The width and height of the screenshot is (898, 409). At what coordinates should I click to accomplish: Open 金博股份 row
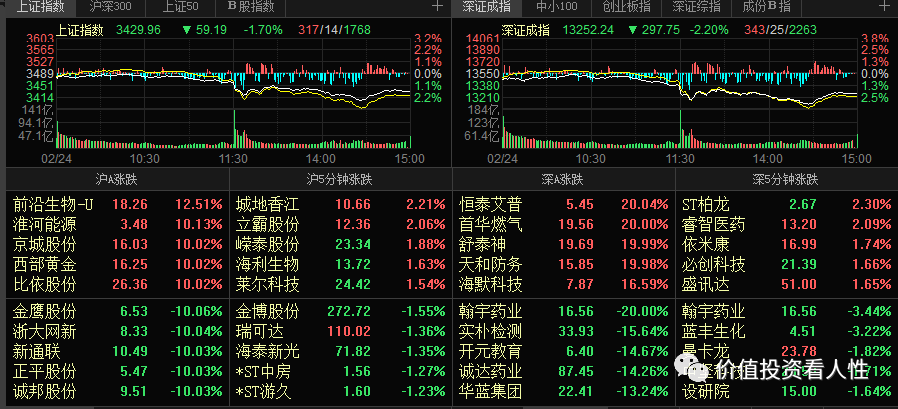point(340,312)
